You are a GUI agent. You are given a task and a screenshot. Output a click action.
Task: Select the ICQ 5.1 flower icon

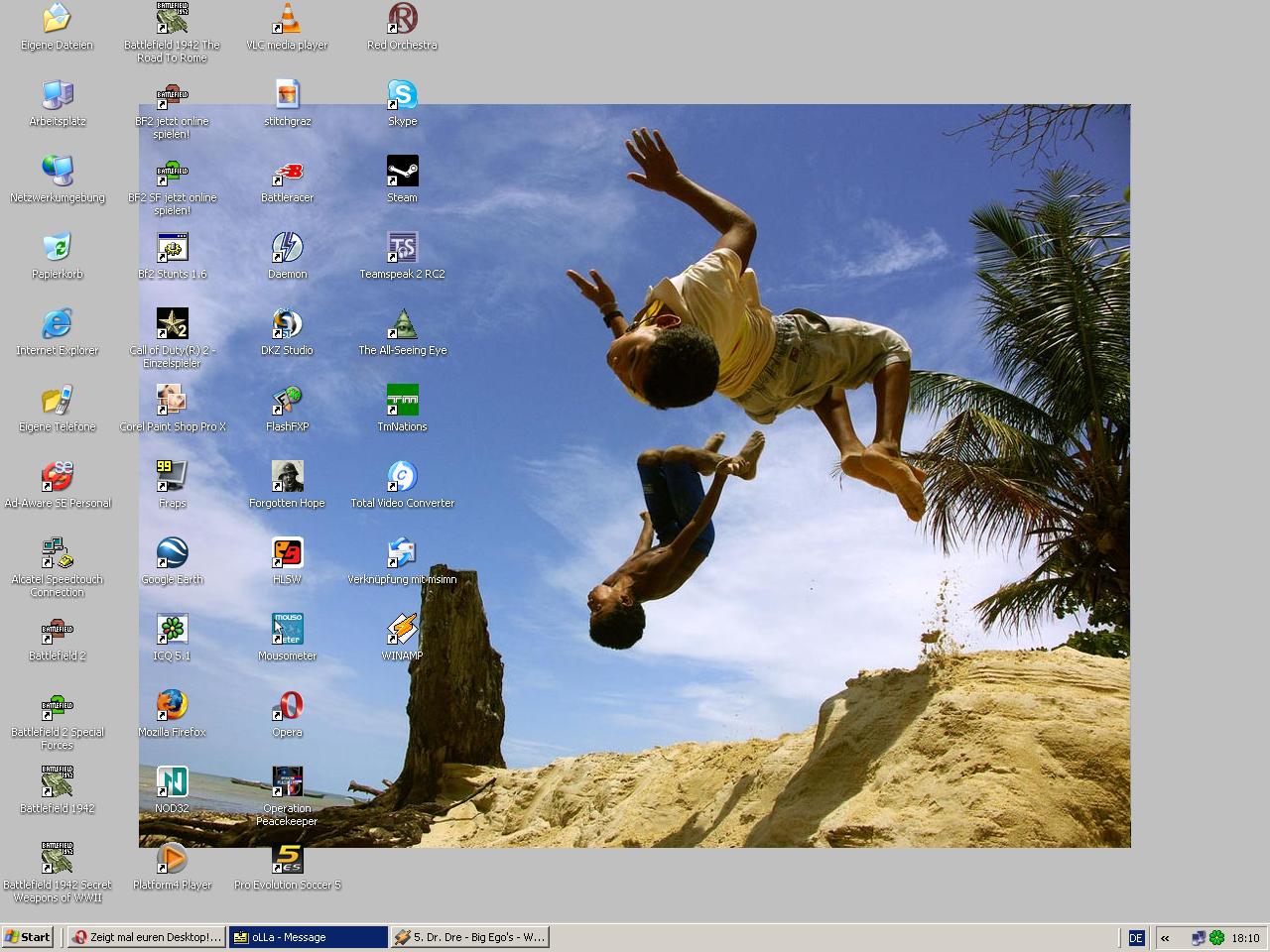[173, 629]
